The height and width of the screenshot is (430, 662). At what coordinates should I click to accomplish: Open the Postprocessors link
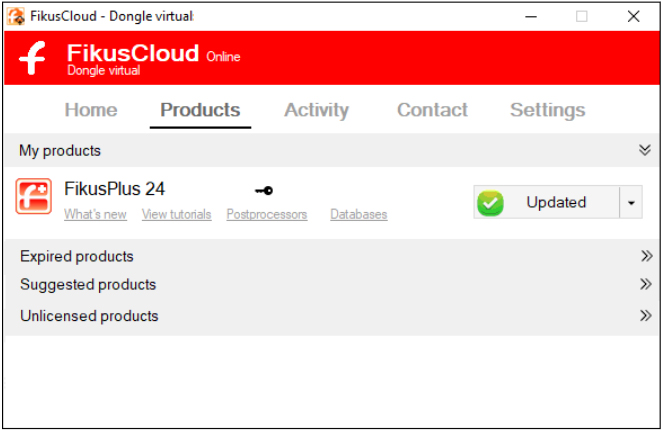pyautogui.click(x=267, y=214)
